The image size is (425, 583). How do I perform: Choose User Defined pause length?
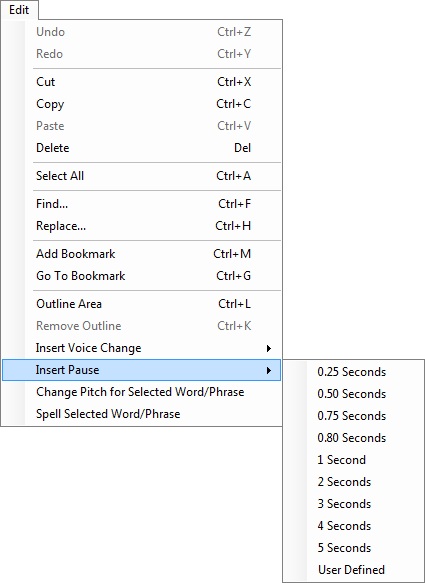(353, 570)
